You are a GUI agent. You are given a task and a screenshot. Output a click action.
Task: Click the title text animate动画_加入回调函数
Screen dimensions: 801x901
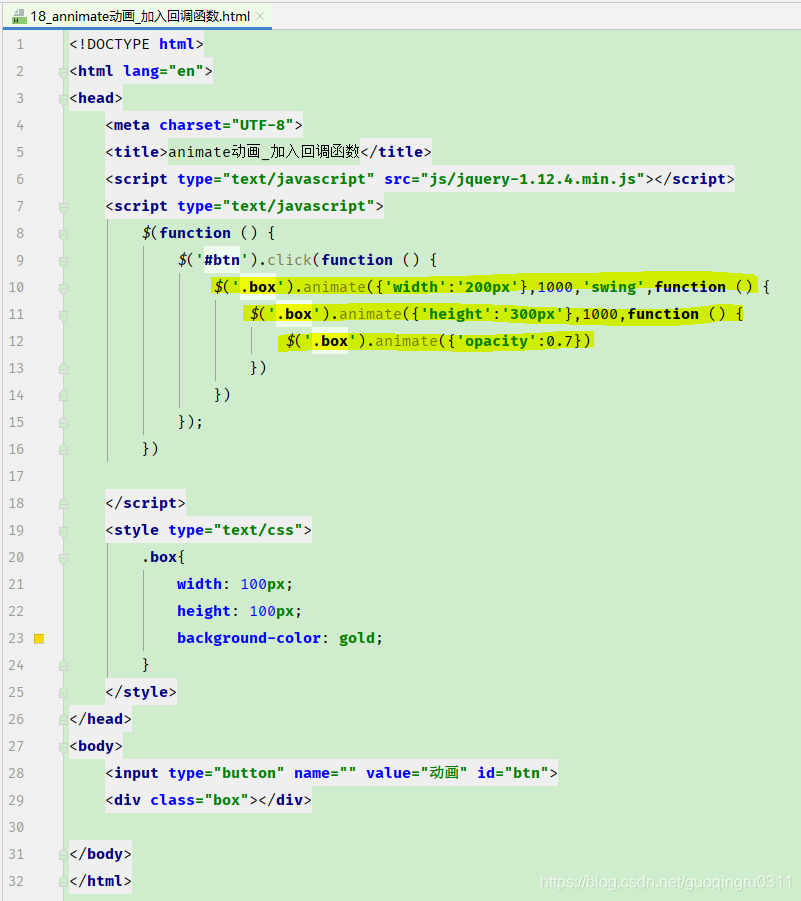pyautogui.click(x=264, y=152)
